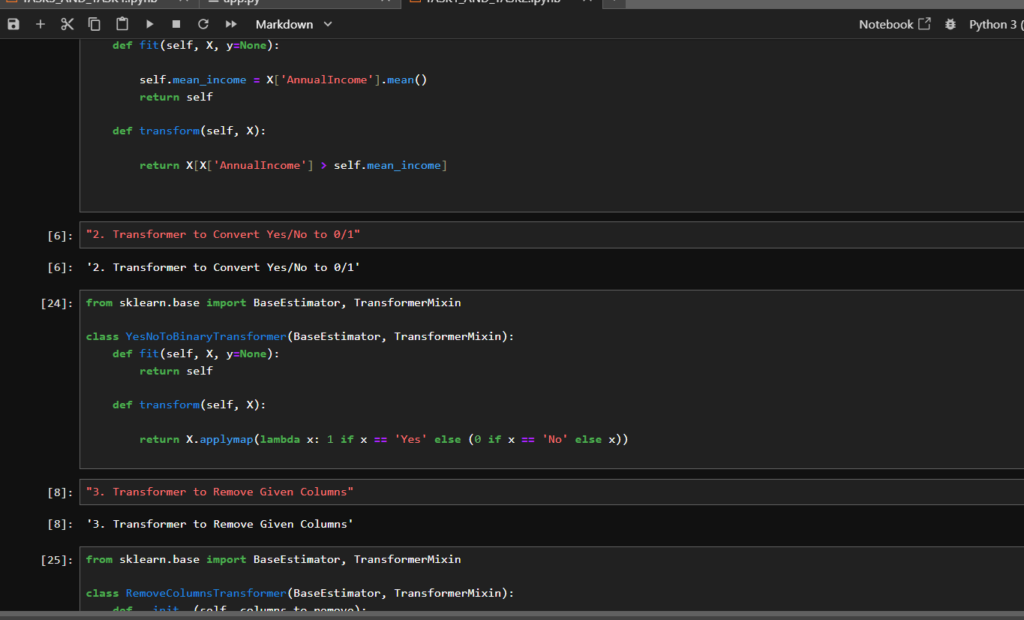Enable the debugger with the bug icon
This screenshot has width=1024, height=620.
pyautogui.click(x=950, y=24)
